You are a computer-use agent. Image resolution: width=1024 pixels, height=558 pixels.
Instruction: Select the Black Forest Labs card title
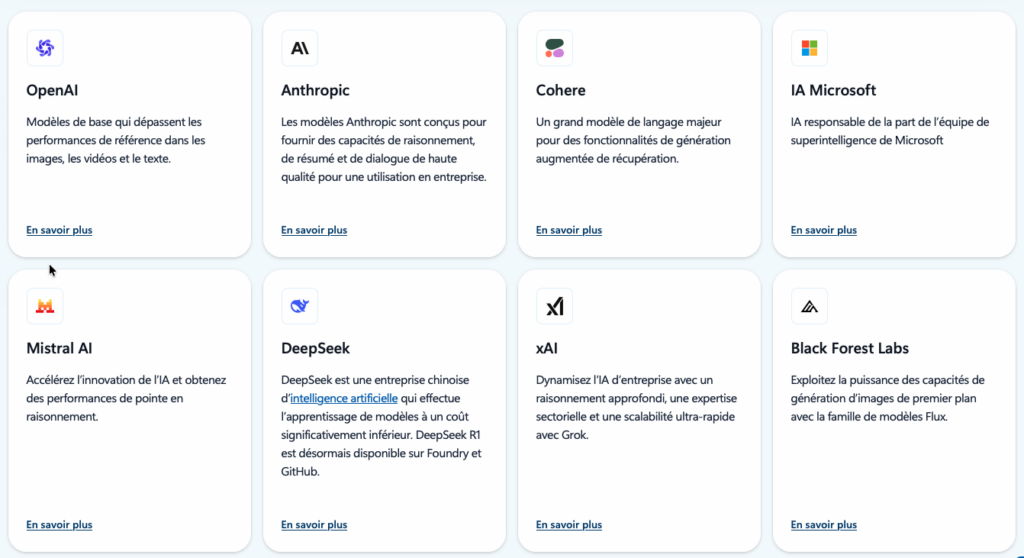pyautogui.click(x=850, y=348)
